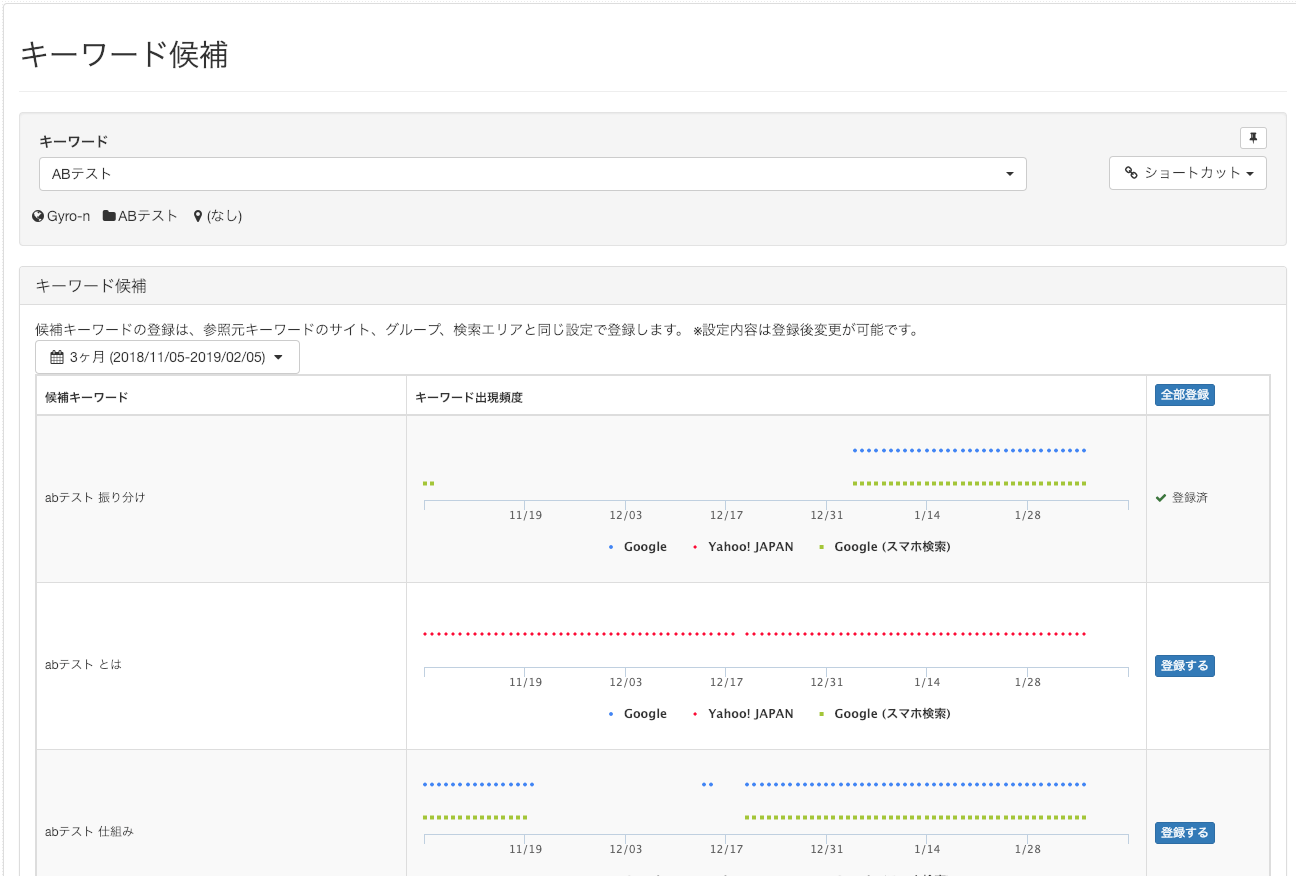Image resolution: width=1296 pixels, height=876 pixels.
Task: Click 12/03 axis label in 振り分け chart
Action: click(x=625, y=516)
